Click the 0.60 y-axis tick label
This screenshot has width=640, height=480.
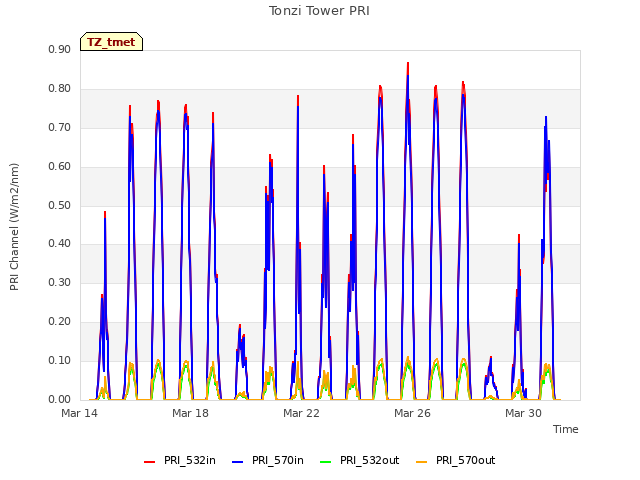60,167
